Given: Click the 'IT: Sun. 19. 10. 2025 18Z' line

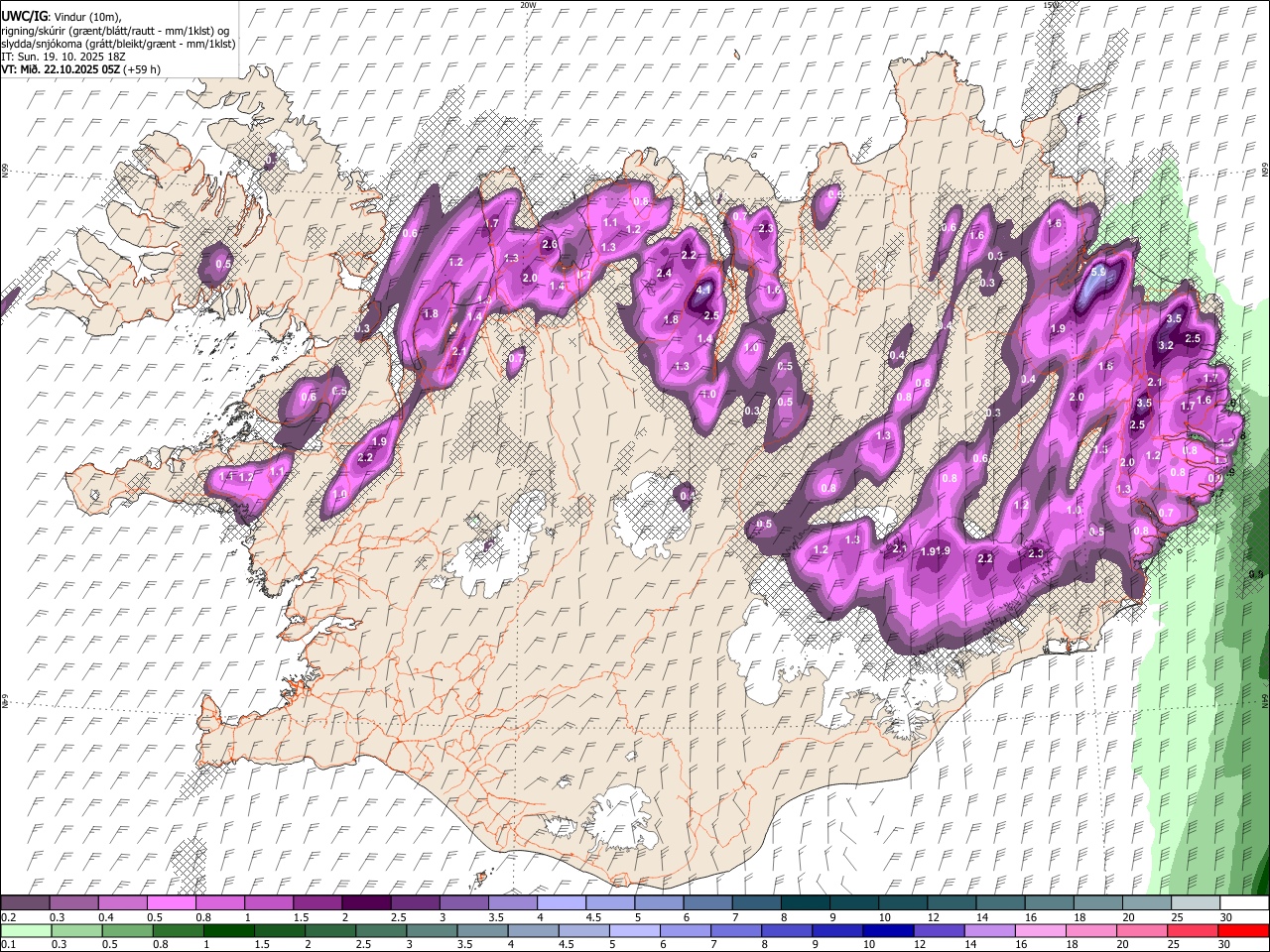Looking at the screenshot, I should pos(63,57).
